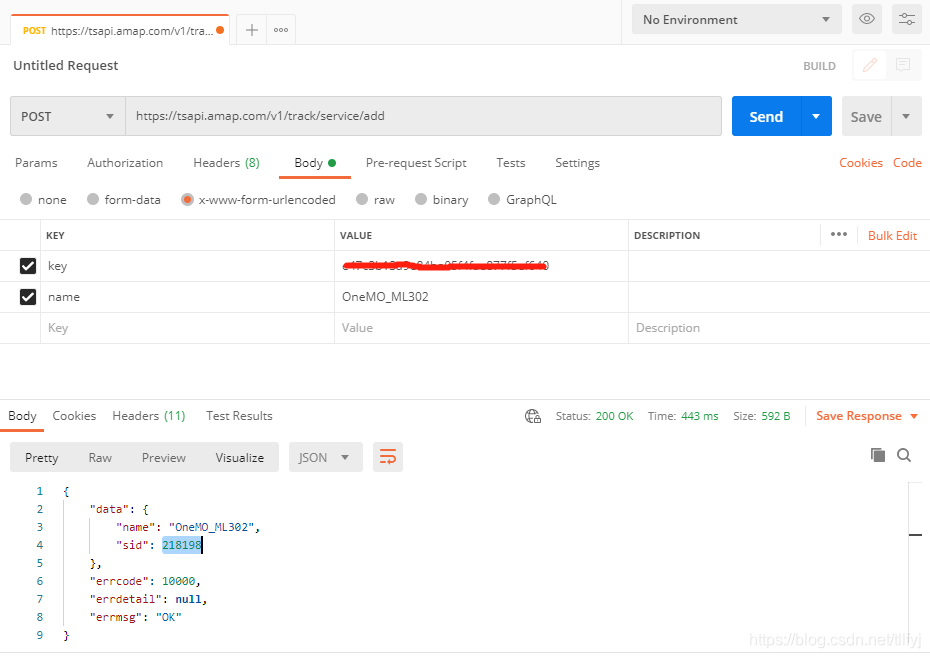Image resolution: width=930 pixels, height=658 pixels.
Task: Search the response with magnifier icon
Action: pyautogui.click(x=904, y=455)
